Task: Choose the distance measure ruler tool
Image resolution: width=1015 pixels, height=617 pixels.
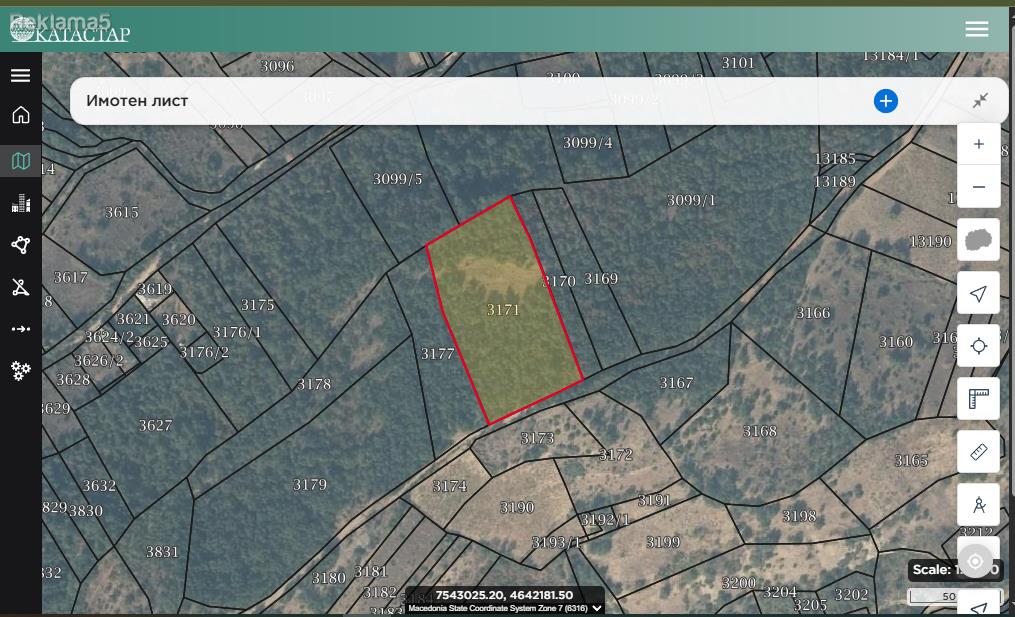Action: (978, 452)
